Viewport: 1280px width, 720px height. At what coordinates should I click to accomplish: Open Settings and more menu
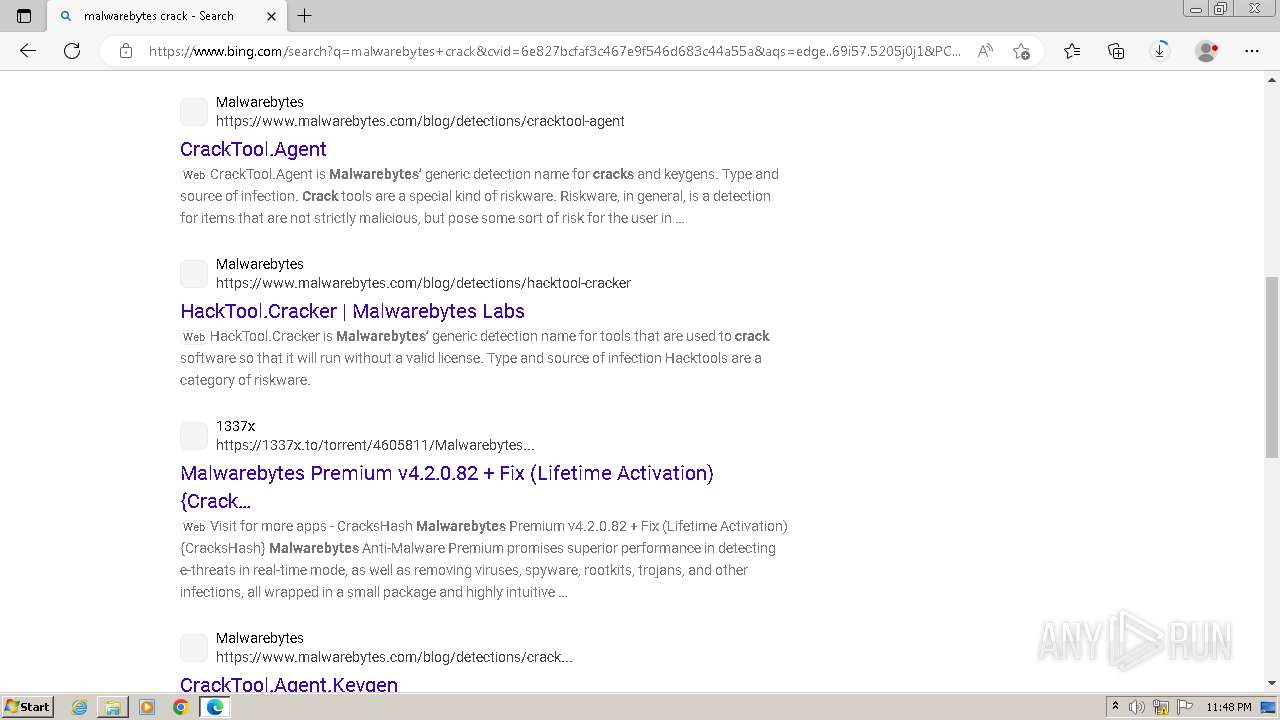(1252, 51)
